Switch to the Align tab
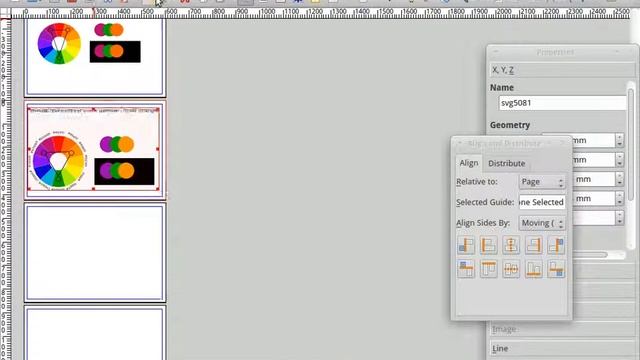Screen dimensions: 640x360 [469, 163]
